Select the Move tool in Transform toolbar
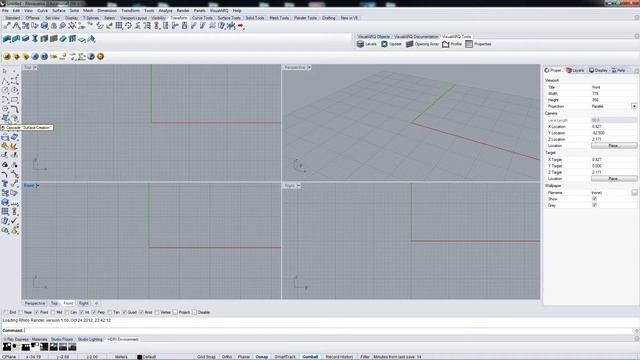This screenshot has height=360, width=640. pyautogui.click(x=7, y=26)
